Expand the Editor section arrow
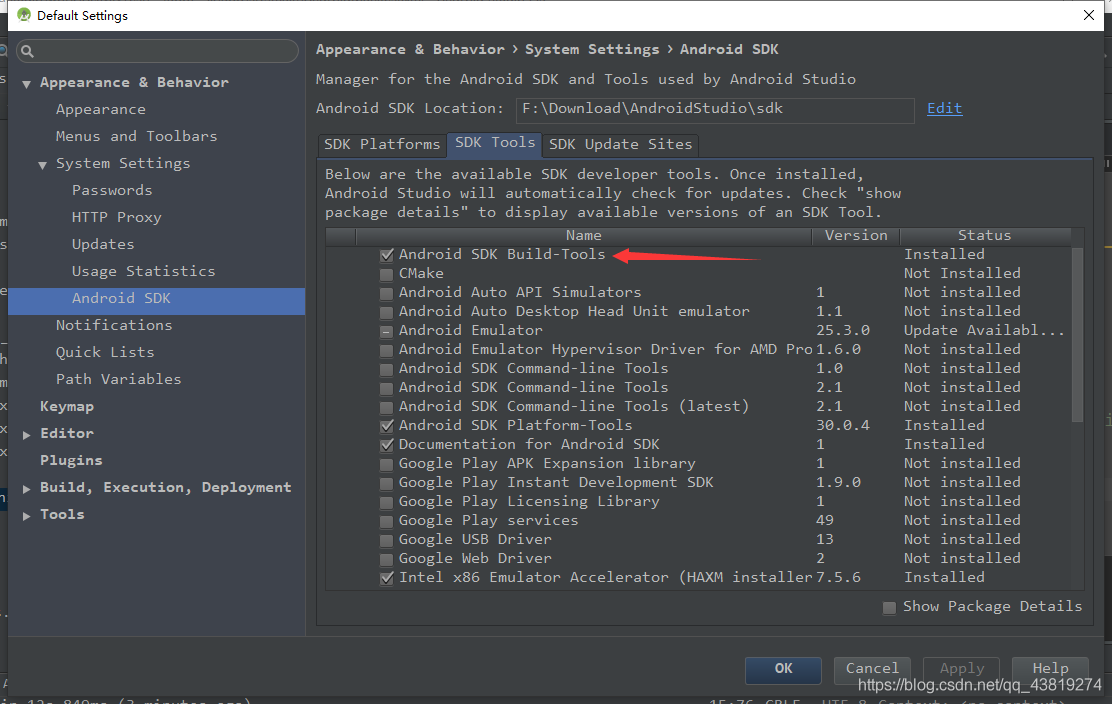This screenshot has width=1112, height=704. (26, 434)
